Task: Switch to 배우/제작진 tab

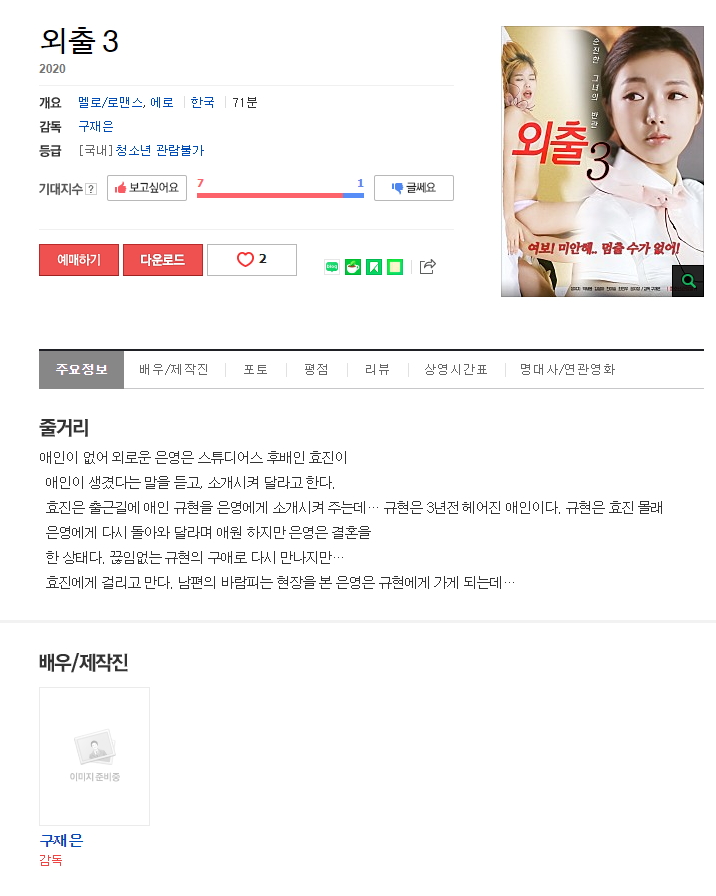Action: pyautogui.click(x=174, y=369)
